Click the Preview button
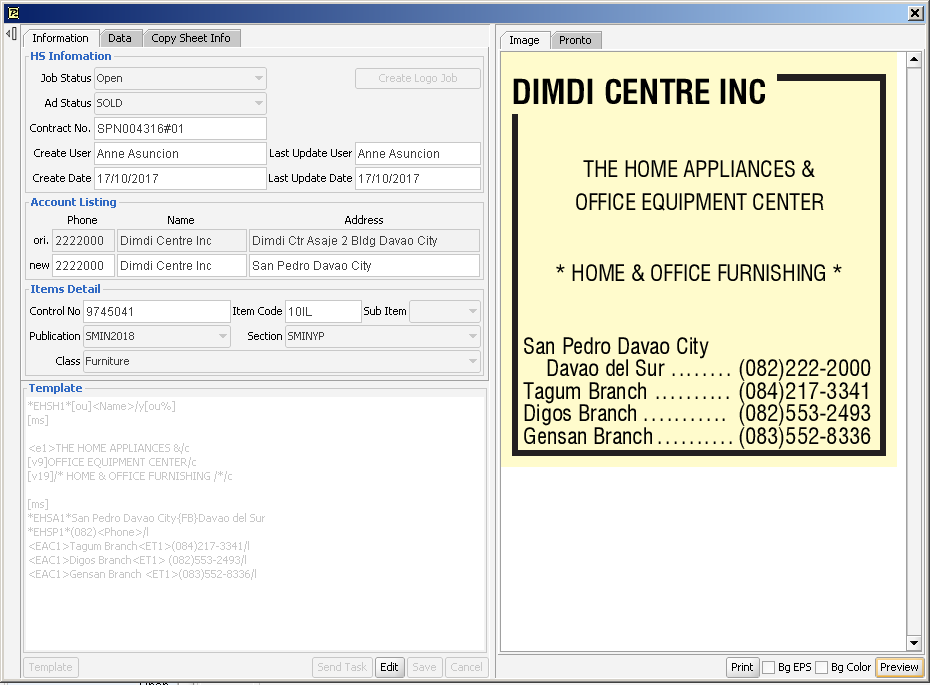This screenshot has height=685, width=930. [899, 667]
